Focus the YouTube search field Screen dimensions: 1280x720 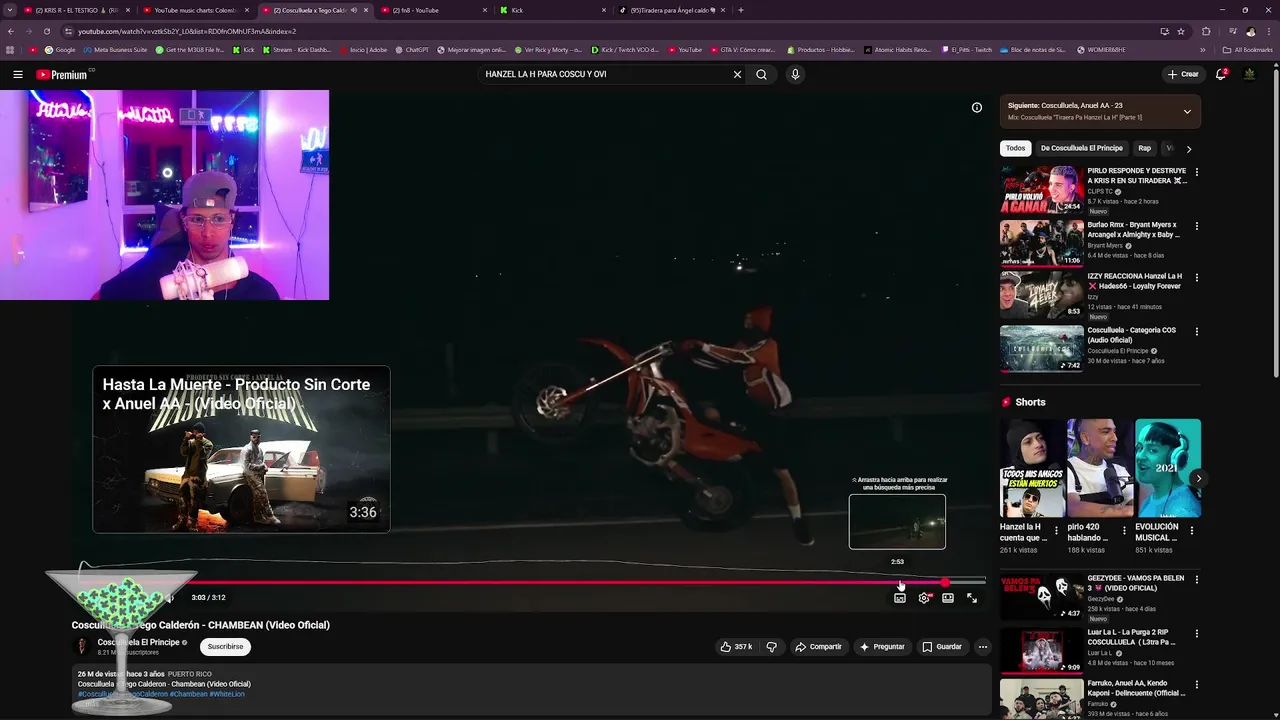click(x=605, y=74)
